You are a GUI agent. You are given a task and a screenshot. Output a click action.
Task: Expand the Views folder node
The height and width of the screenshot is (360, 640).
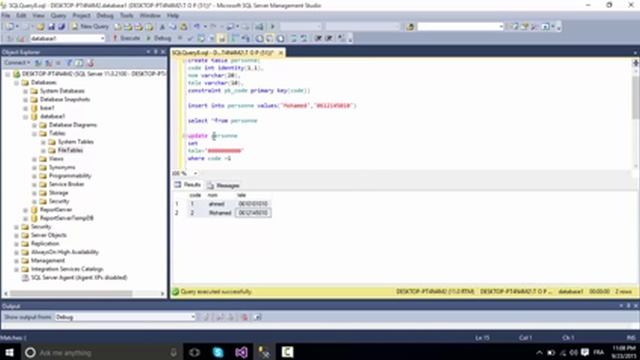pos(34,159)
